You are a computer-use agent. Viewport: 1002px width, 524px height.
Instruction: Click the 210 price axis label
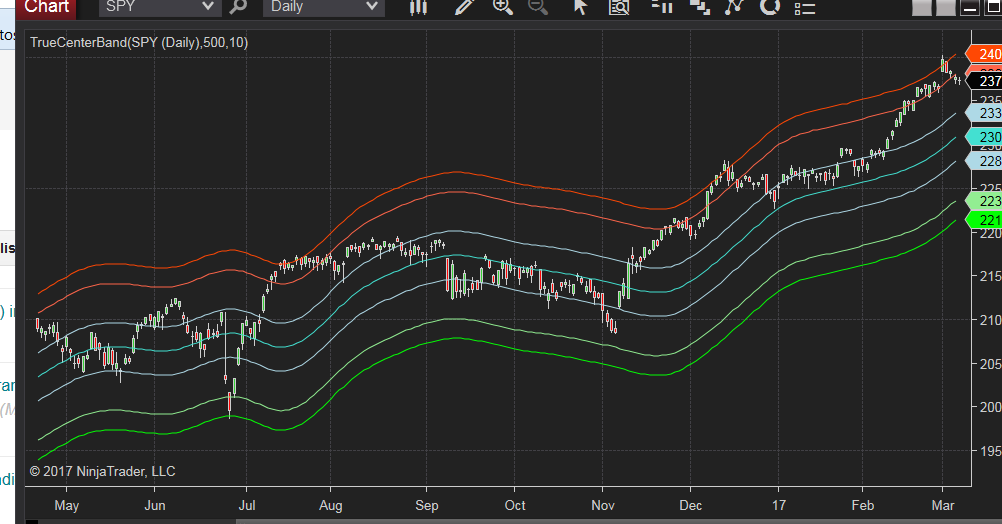pos(990,320)
